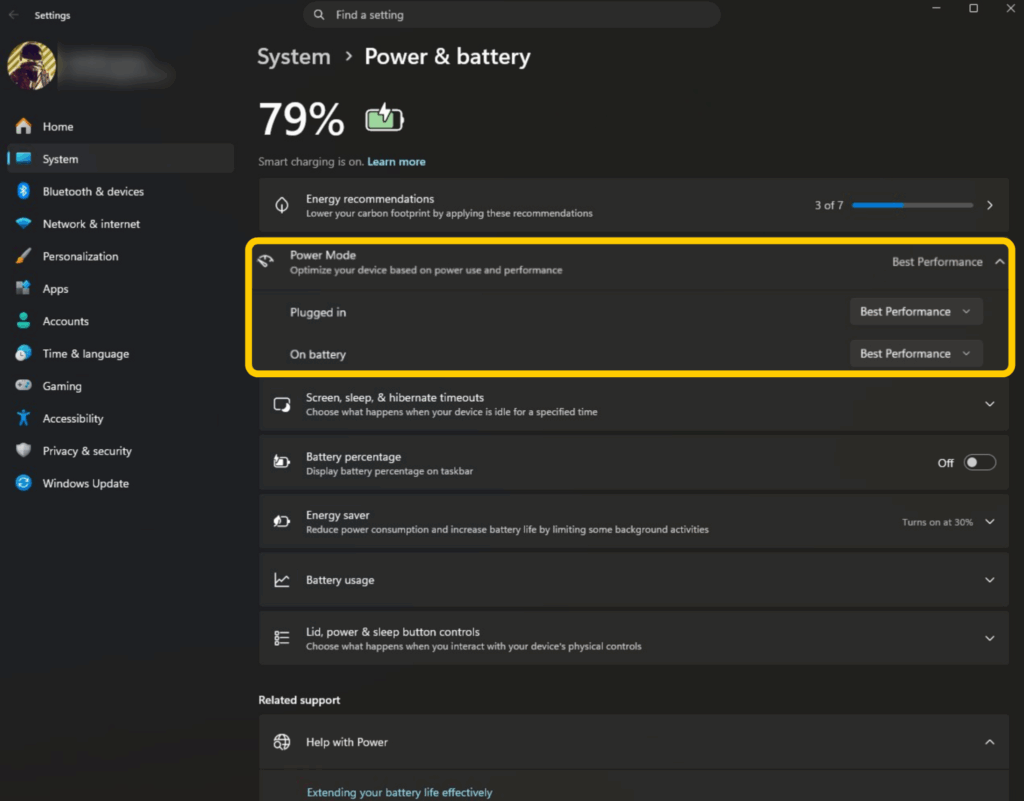
Task: Click the Apps sidebar label
Action: [56, 289]
